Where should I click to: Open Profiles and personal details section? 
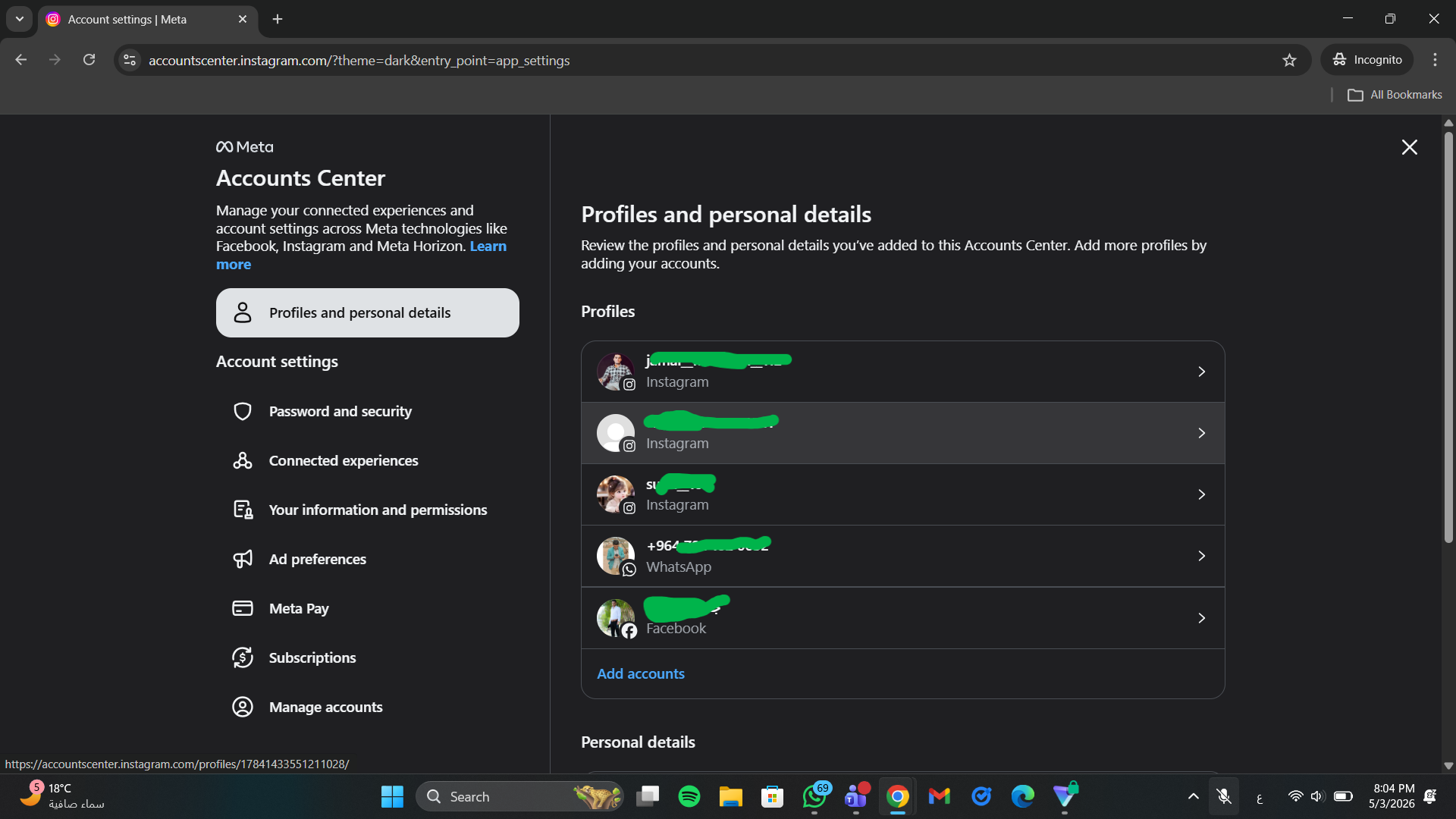(368, 312)
